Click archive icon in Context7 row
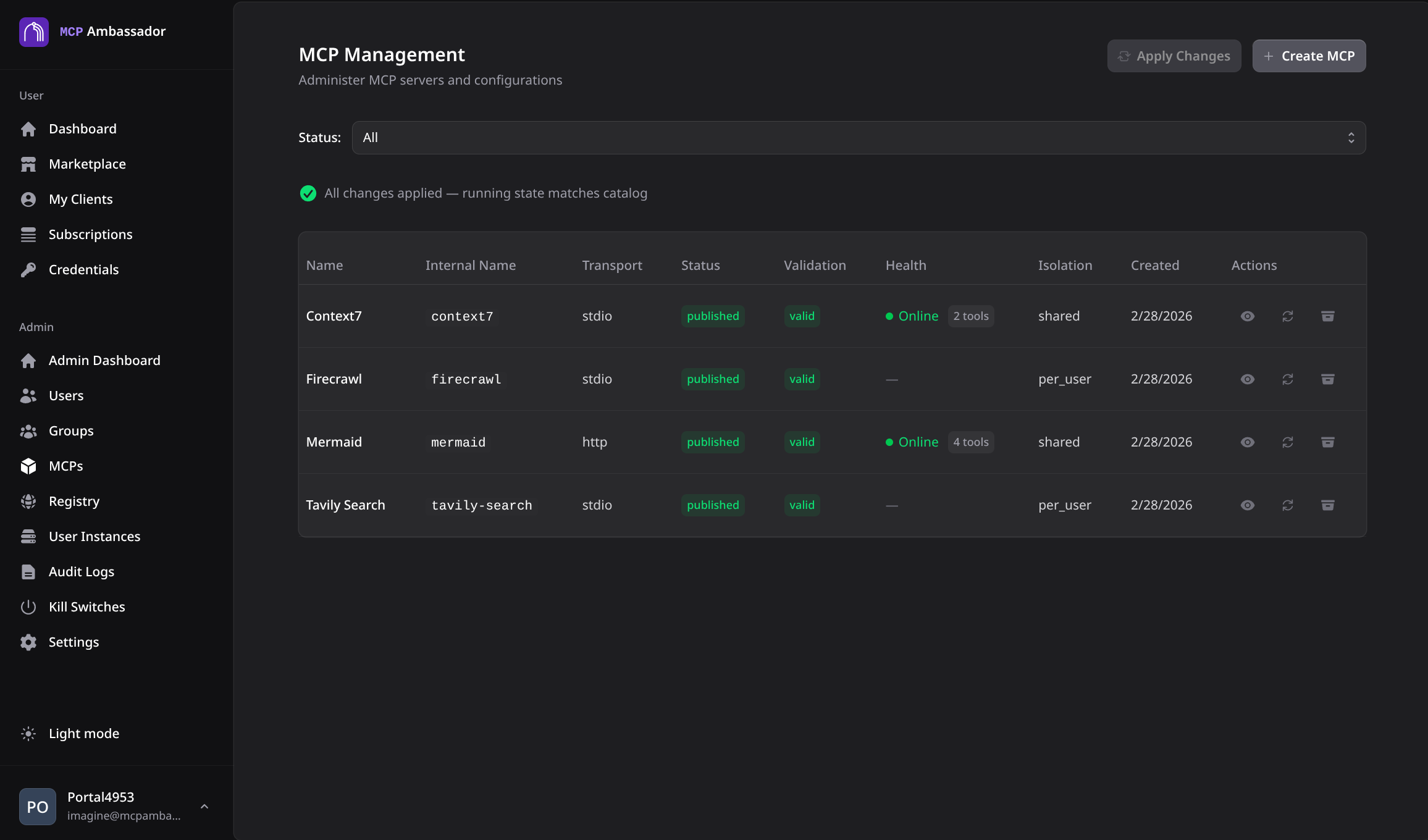The image size is (1428, 840). point(1328,316)
